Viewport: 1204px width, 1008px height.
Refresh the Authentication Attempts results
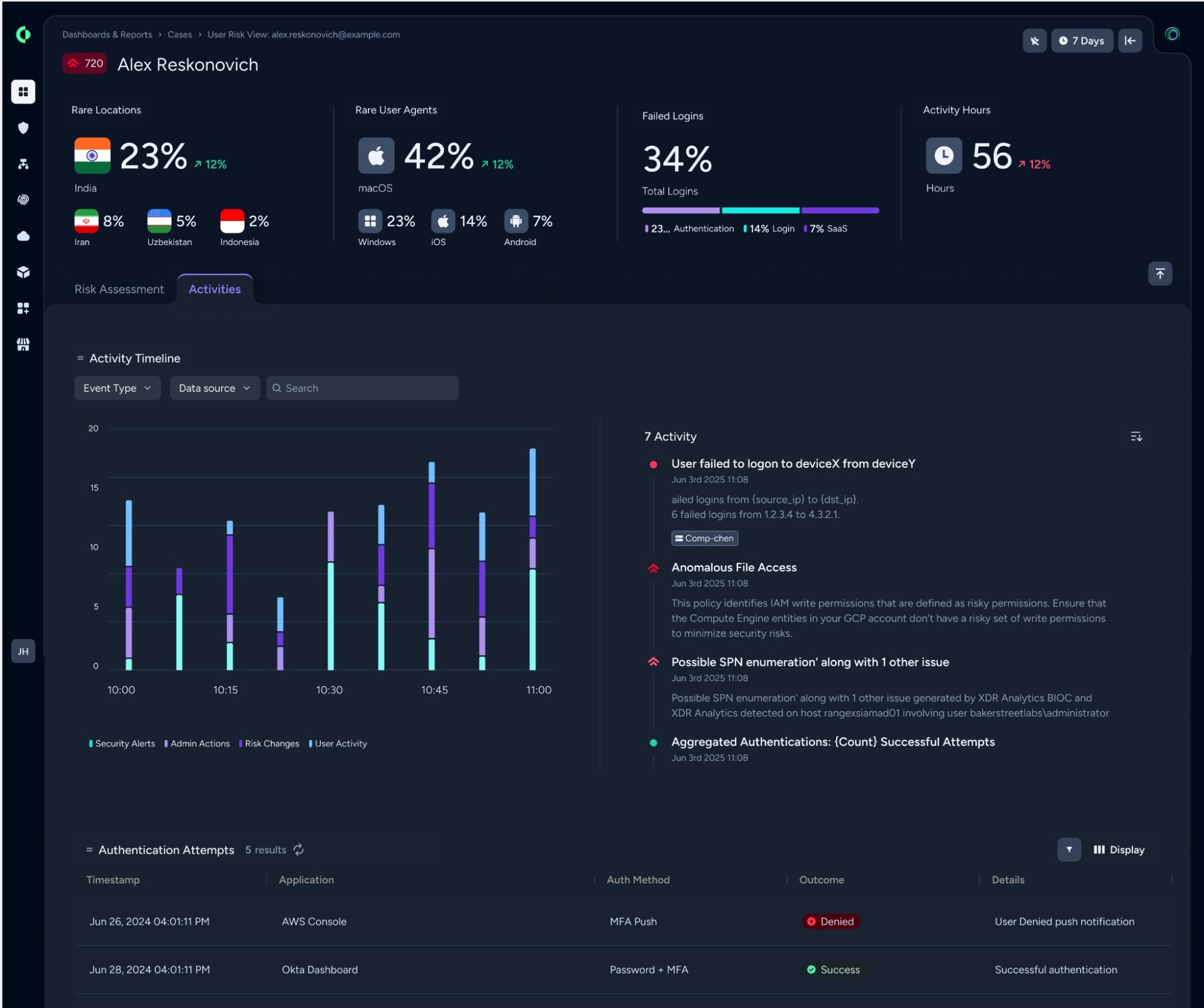point(299,850)
